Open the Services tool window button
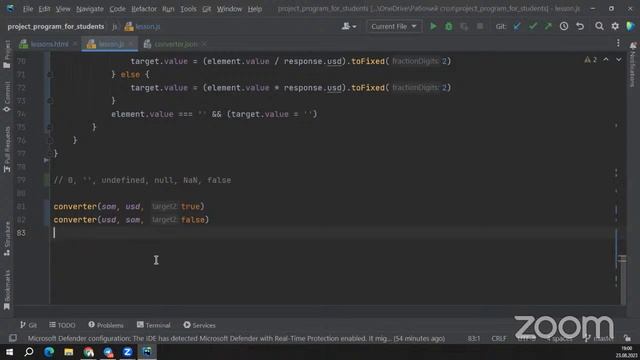This screenshot has width=640, height=360. point(199,325)
